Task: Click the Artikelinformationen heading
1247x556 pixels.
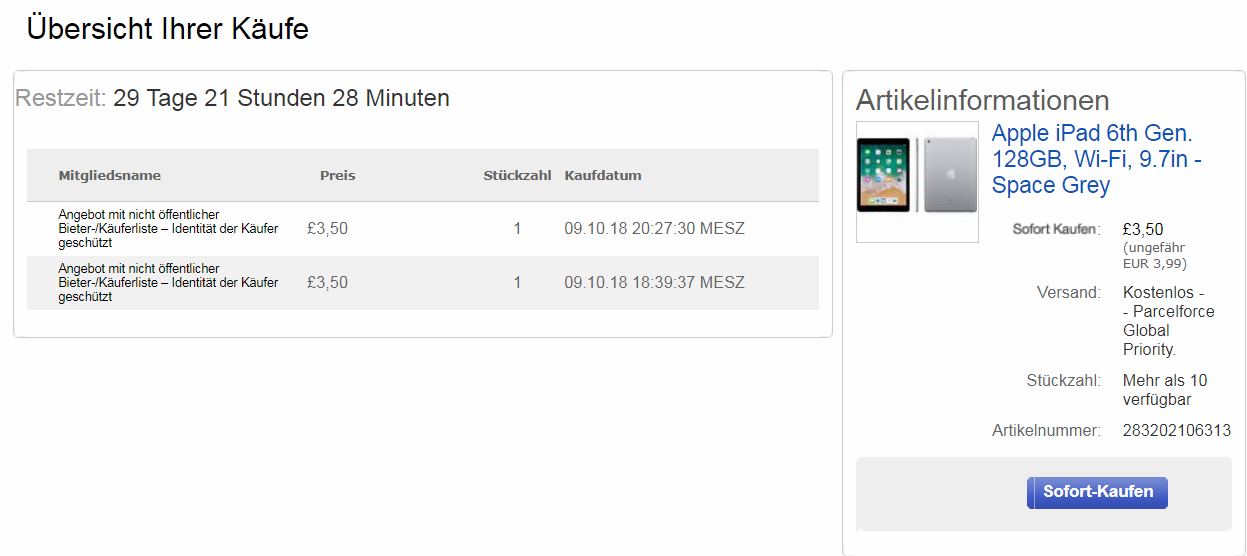Action: pyautogui.click(x=983, y=100)
